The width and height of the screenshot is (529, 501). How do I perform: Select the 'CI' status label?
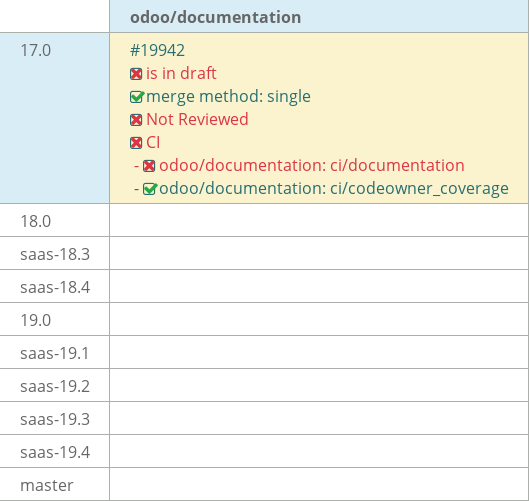pyautogui.click(x=153, y=142)
